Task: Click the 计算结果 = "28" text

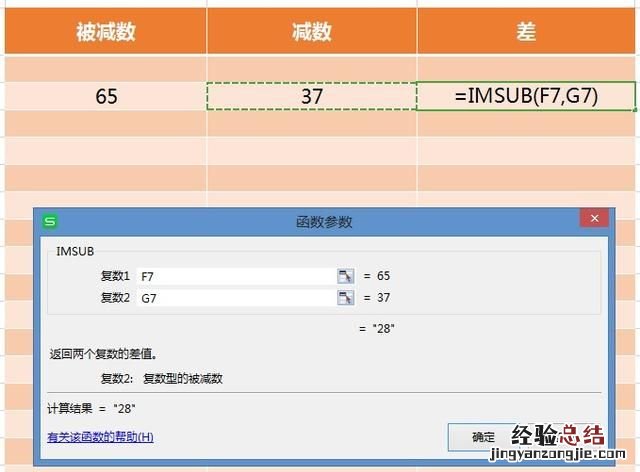Action: pyautogui.click(x=91, y=408)
